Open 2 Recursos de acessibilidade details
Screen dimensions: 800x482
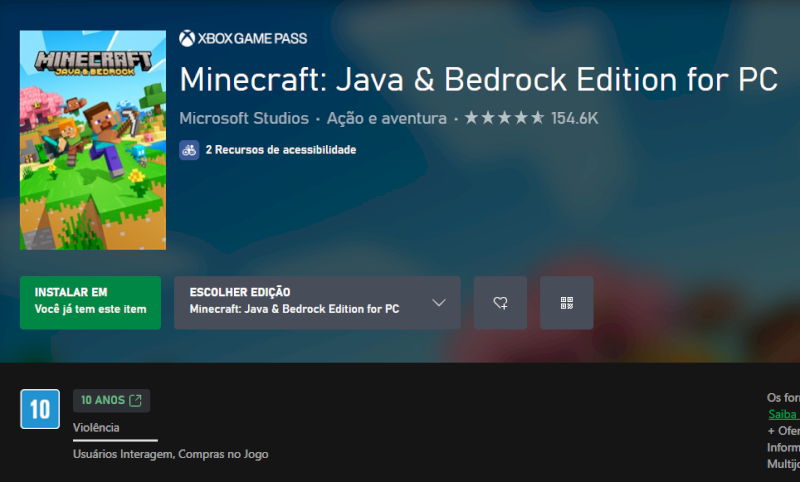click(x=281, y=150)
